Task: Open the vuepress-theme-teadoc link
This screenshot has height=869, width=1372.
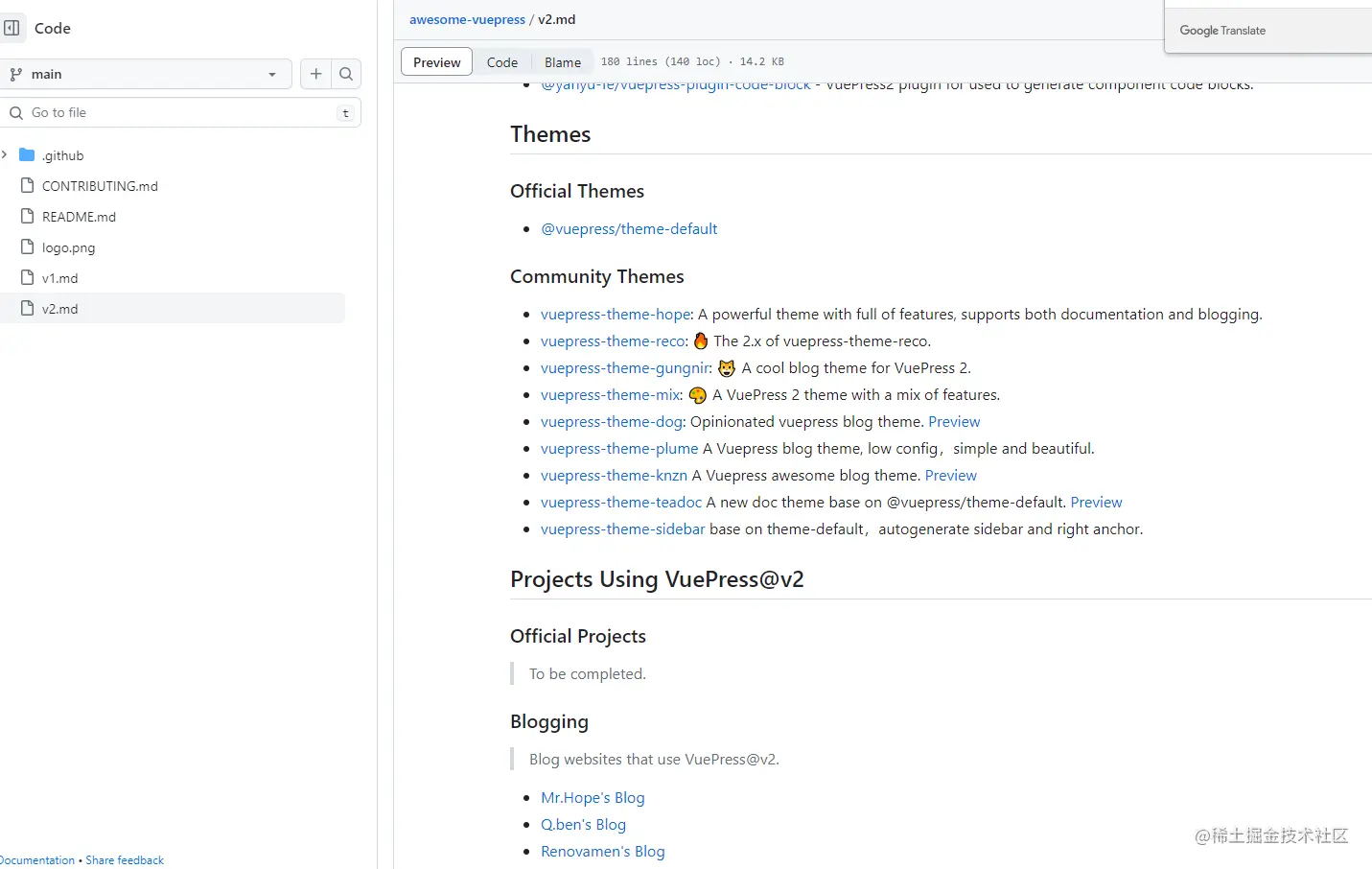Action: point(621,503)
